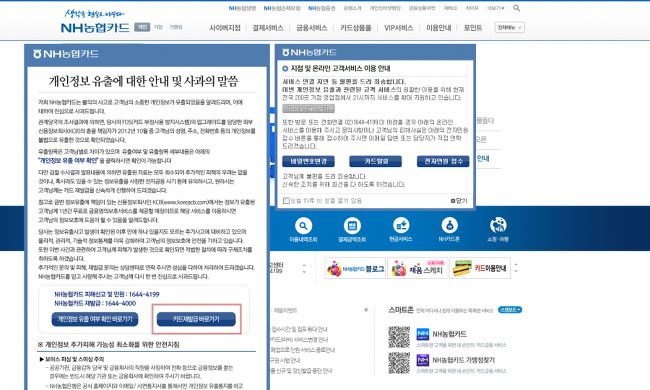
Task: Click the banner list down arrow
Action: [516, 271]
